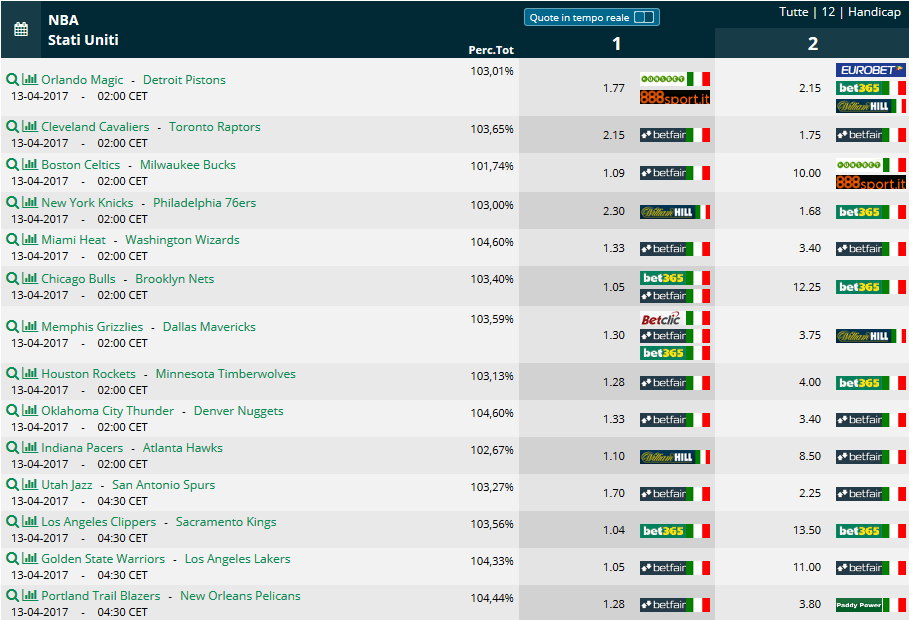The height and width of the screenshot is (620, 909).
Task: Click the column 1 header
Action: pyautogui.click(x=617, y=43)
